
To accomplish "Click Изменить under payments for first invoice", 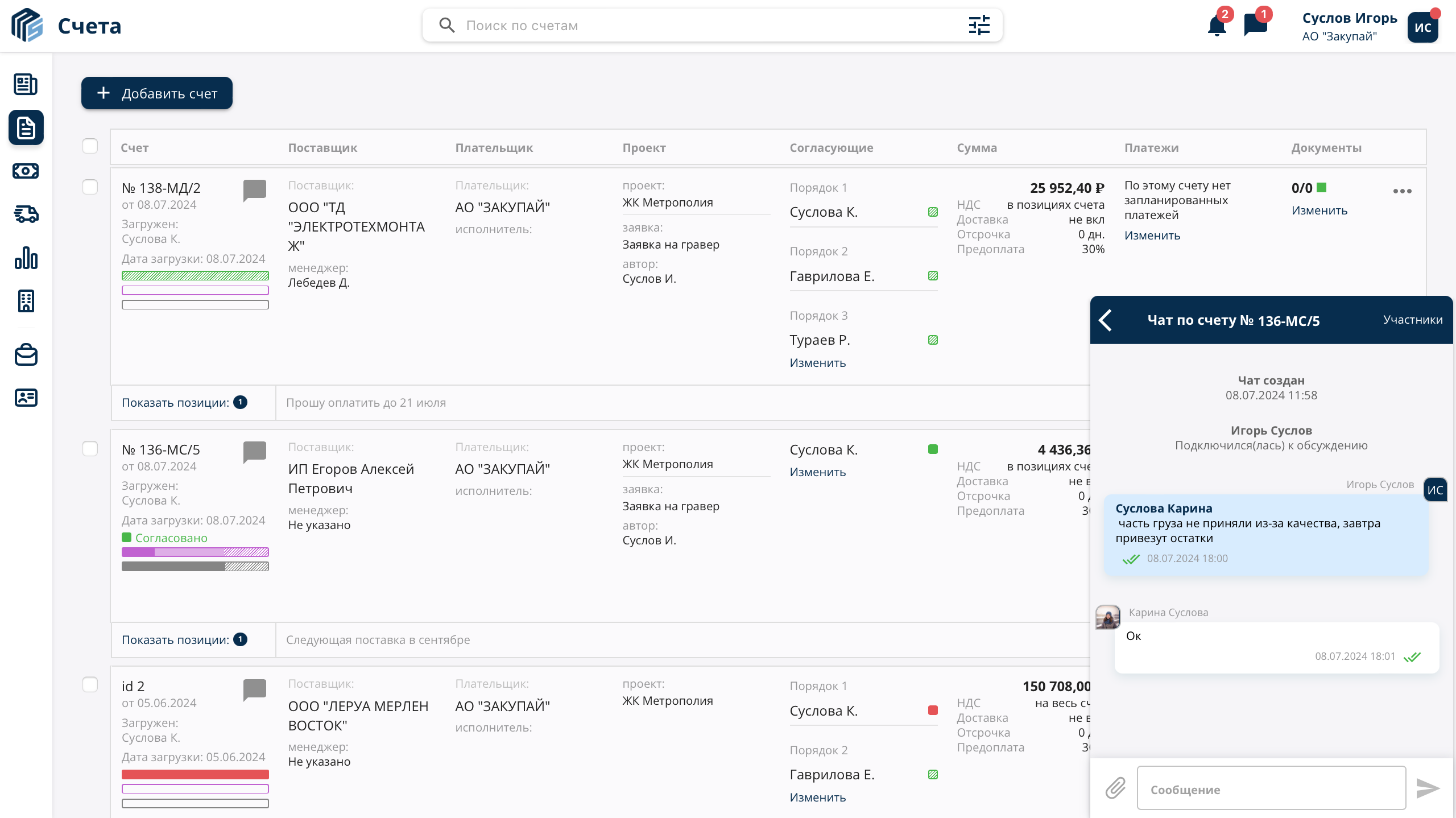I will (x=1152, y=236).
